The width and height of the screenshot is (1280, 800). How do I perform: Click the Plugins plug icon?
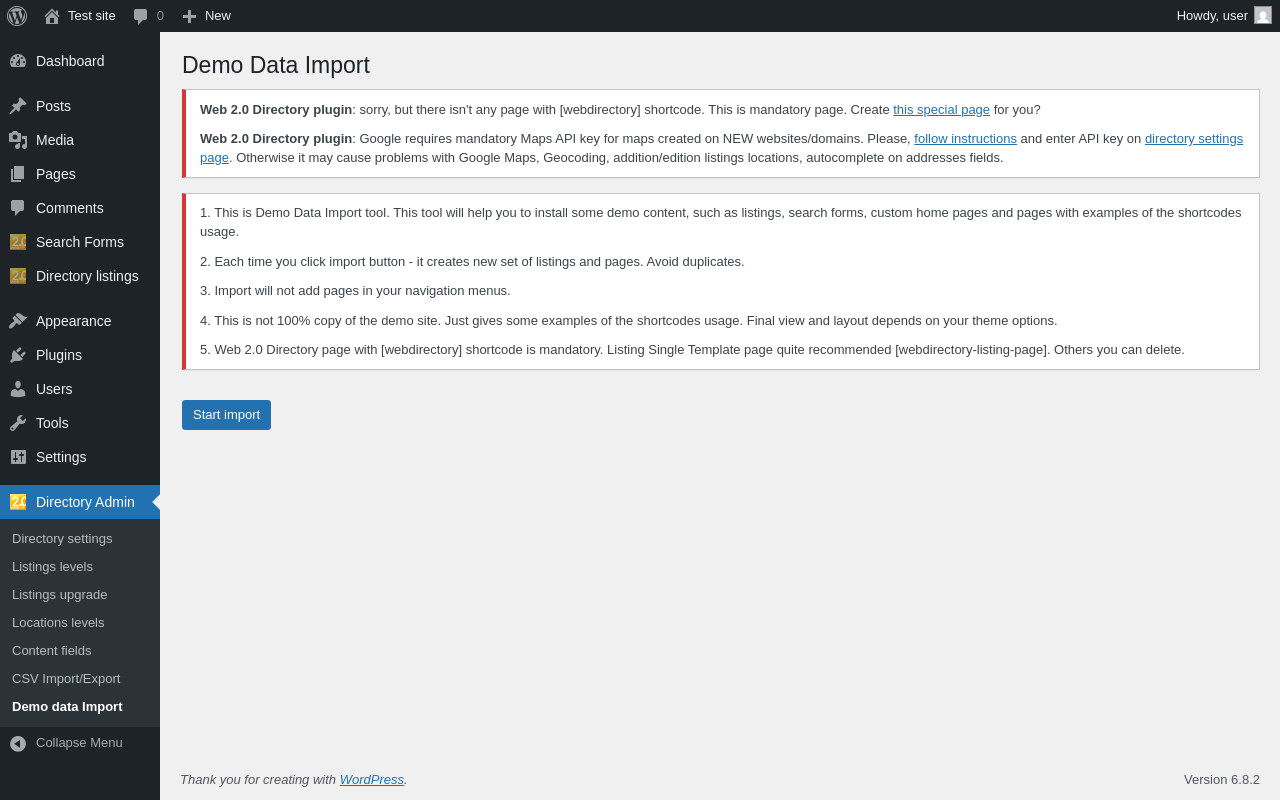coord(18,355)
